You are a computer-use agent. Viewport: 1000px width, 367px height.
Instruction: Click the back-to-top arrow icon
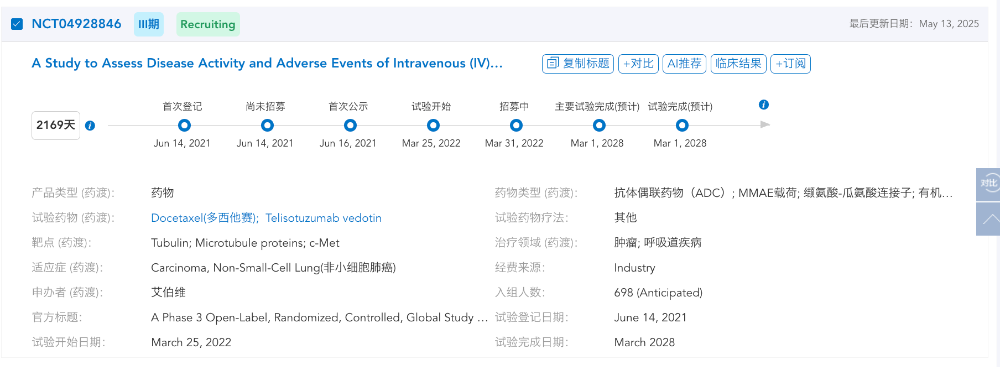(x=989, y=219)
